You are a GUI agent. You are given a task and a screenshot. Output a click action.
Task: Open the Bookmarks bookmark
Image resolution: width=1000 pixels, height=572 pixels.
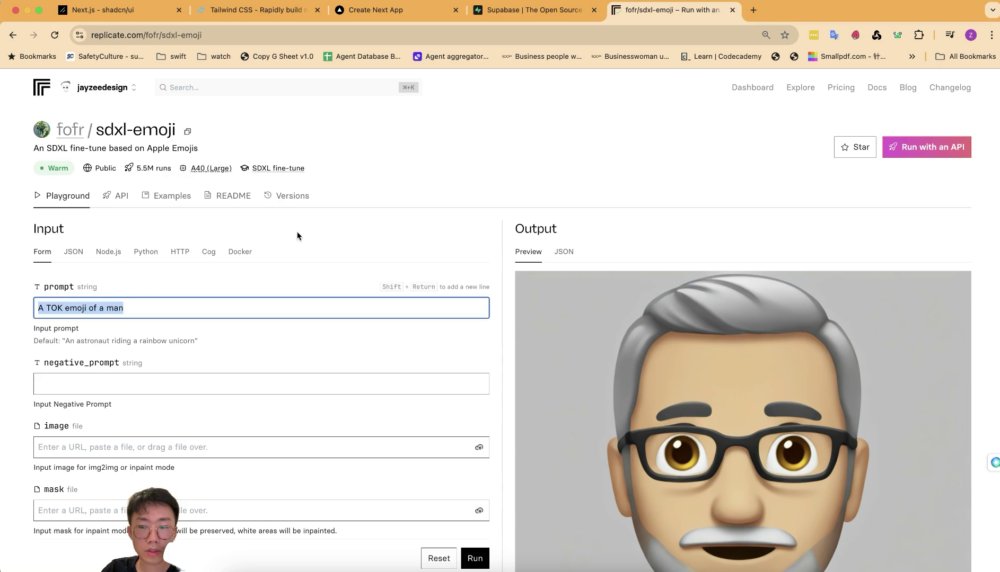tap(32, 56)
